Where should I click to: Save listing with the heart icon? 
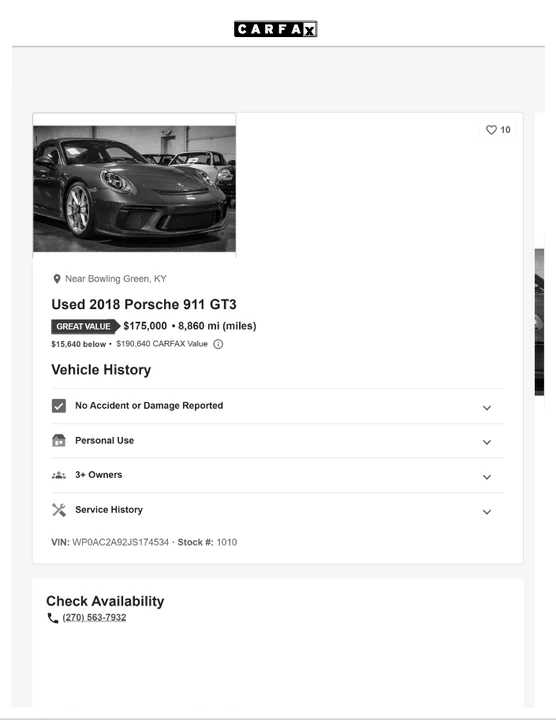(x=491, y=130)
